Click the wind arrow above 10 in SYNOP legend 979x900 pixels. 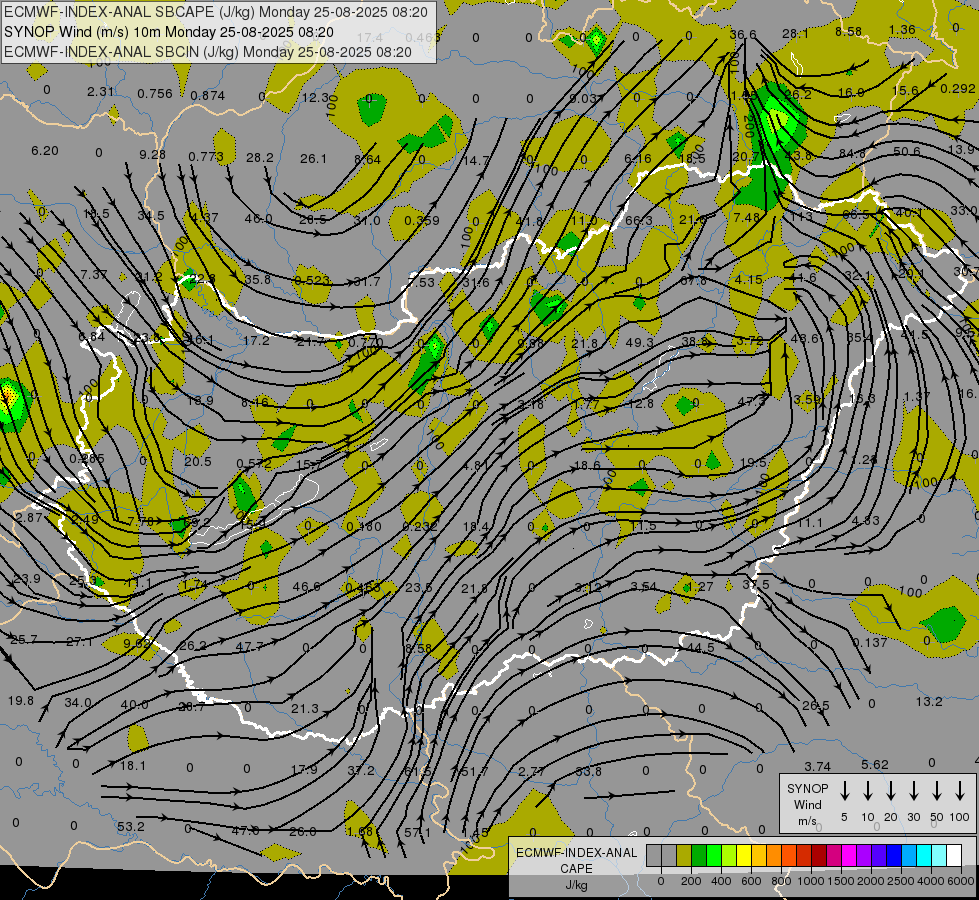click(868, 790)
